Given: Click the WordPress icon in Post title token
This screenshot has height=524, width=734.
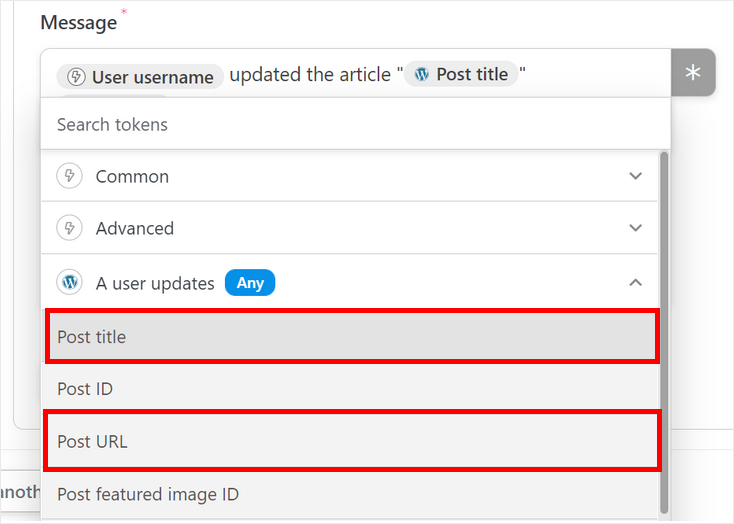Looking at the screenshot, I should (422, 74).
